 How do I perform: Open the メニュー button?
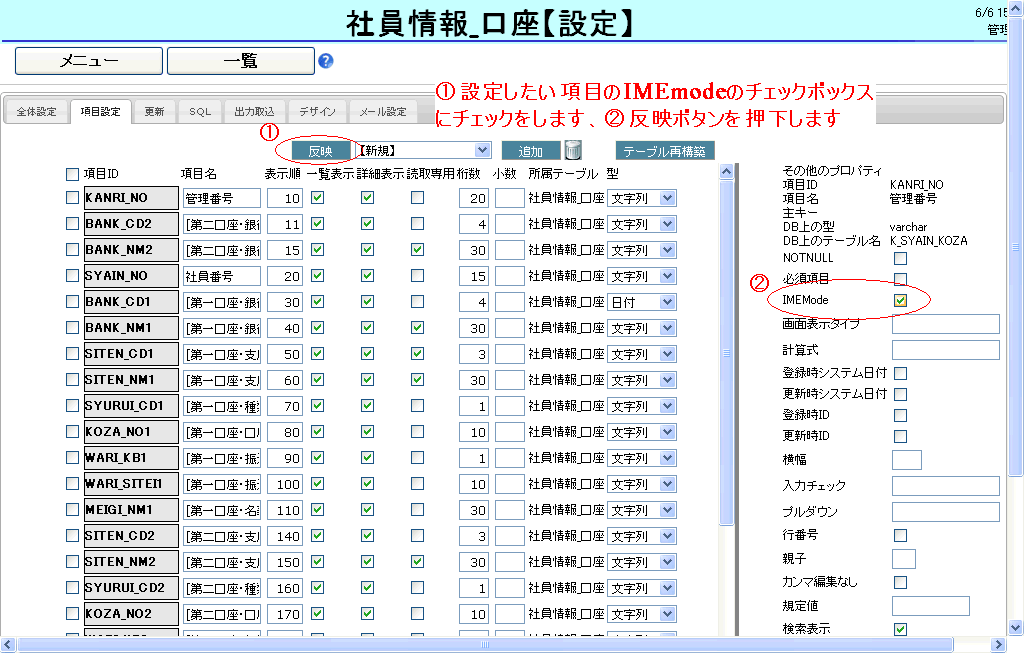tap(88, 61)
